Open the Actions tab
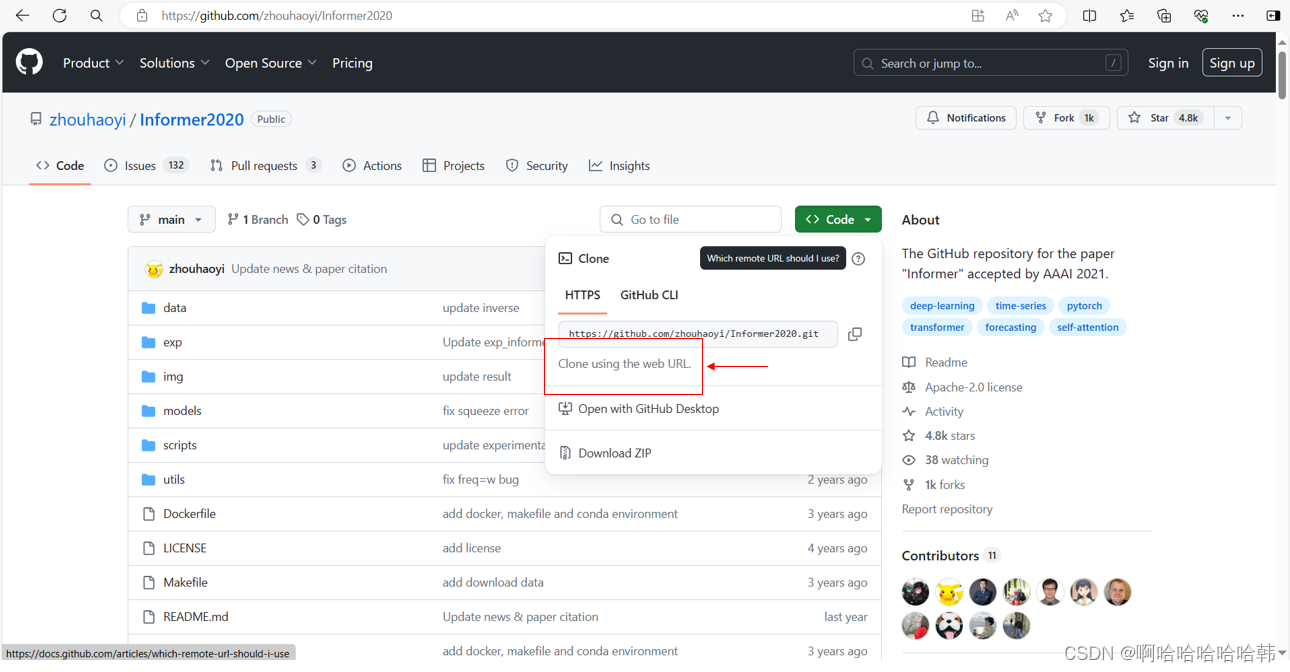 (372, 166)
